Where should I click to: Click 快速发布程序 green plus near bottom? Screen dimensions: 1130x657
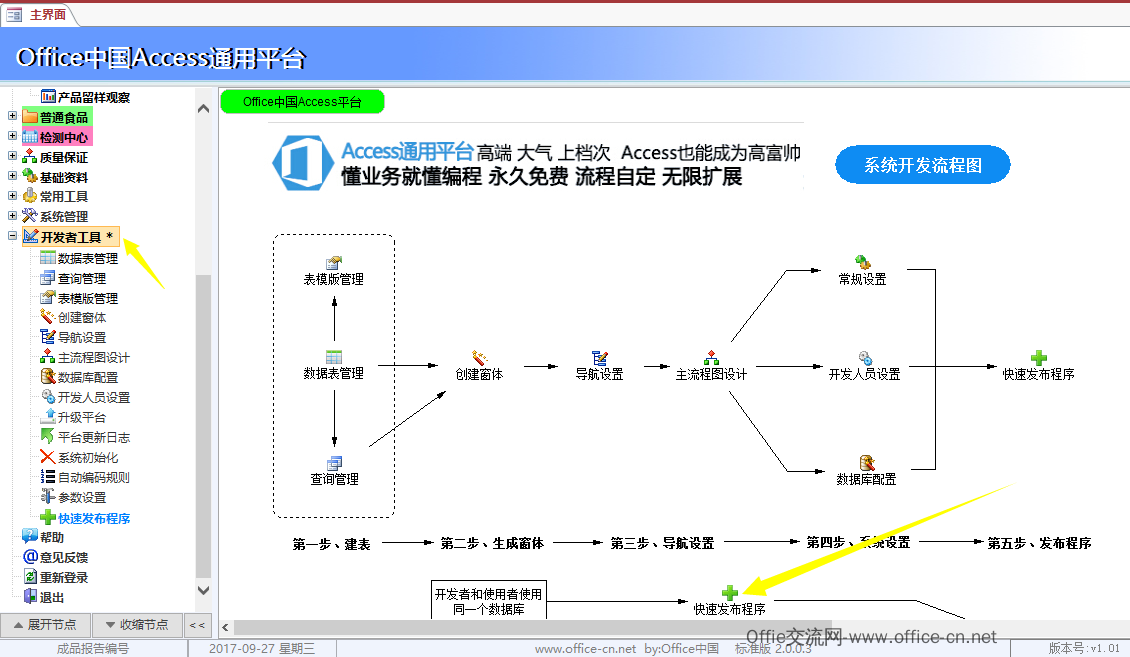[x=730, y=593]
